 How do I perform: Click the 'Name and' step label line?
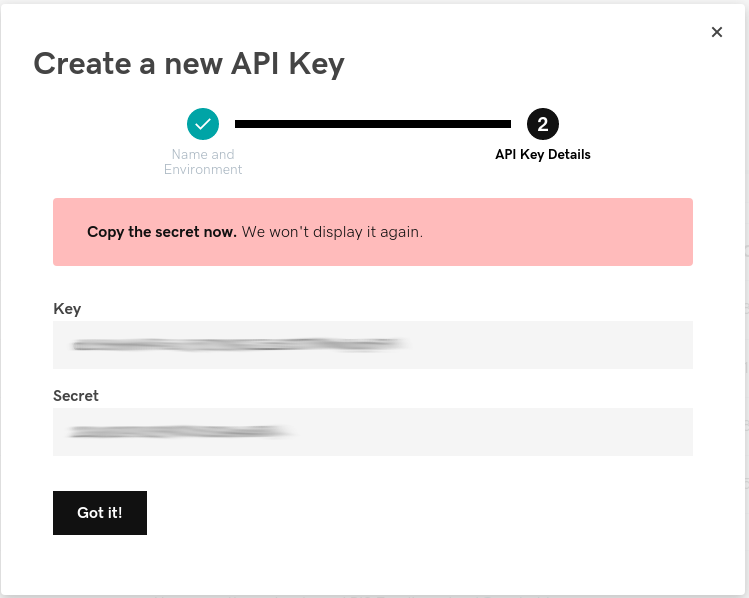tap(203, 155)
